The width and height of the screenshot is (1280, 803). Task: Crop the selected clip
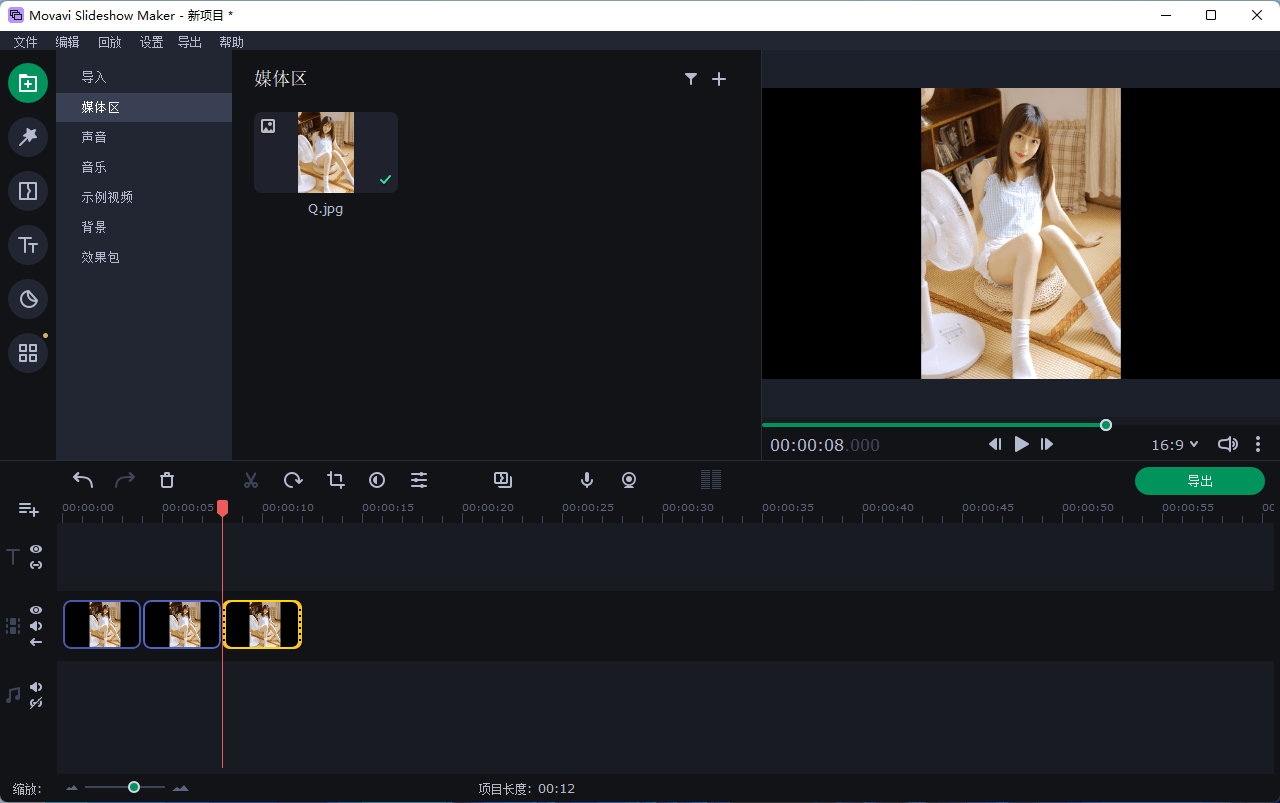(x=335, y=480)
